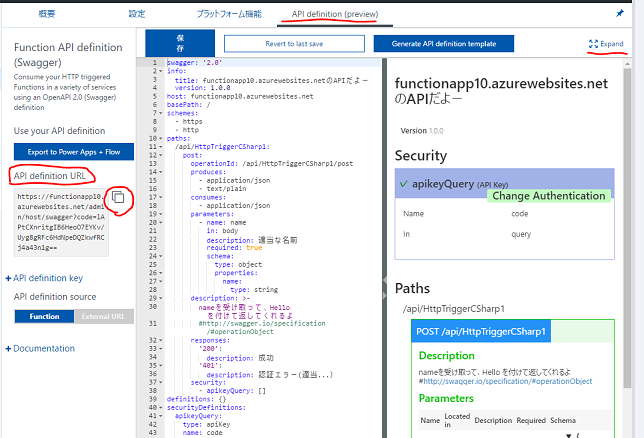Click the Parameters heading in preview
The image size is (644, 438).
pyautogui.click(x=446, y=398)
